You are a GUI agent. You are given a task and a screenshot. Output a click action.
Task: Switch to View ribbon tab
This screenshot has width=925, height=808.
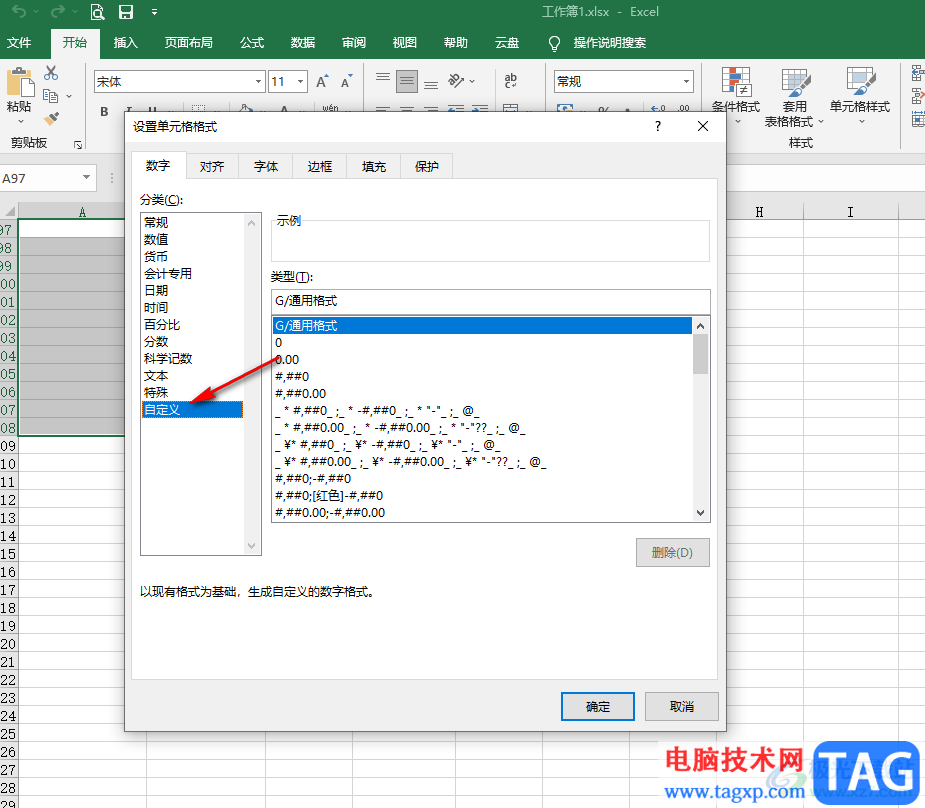point(405,42)
